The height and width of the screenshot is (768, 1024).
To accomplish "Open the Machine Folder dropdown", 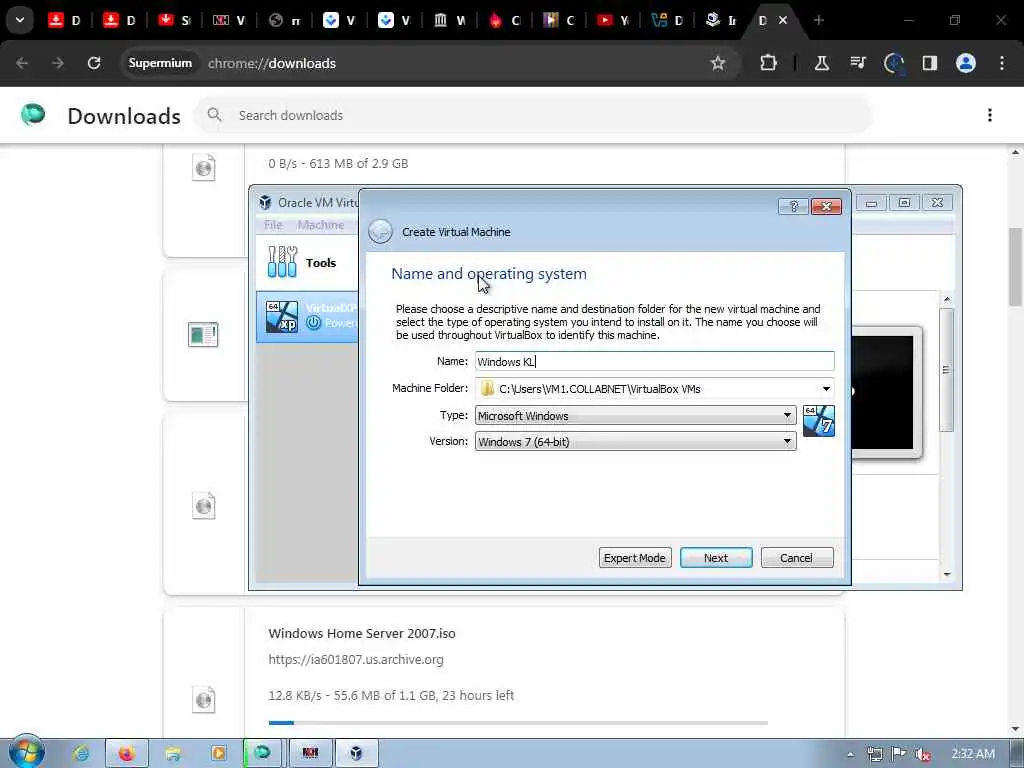I will (825, 389).
